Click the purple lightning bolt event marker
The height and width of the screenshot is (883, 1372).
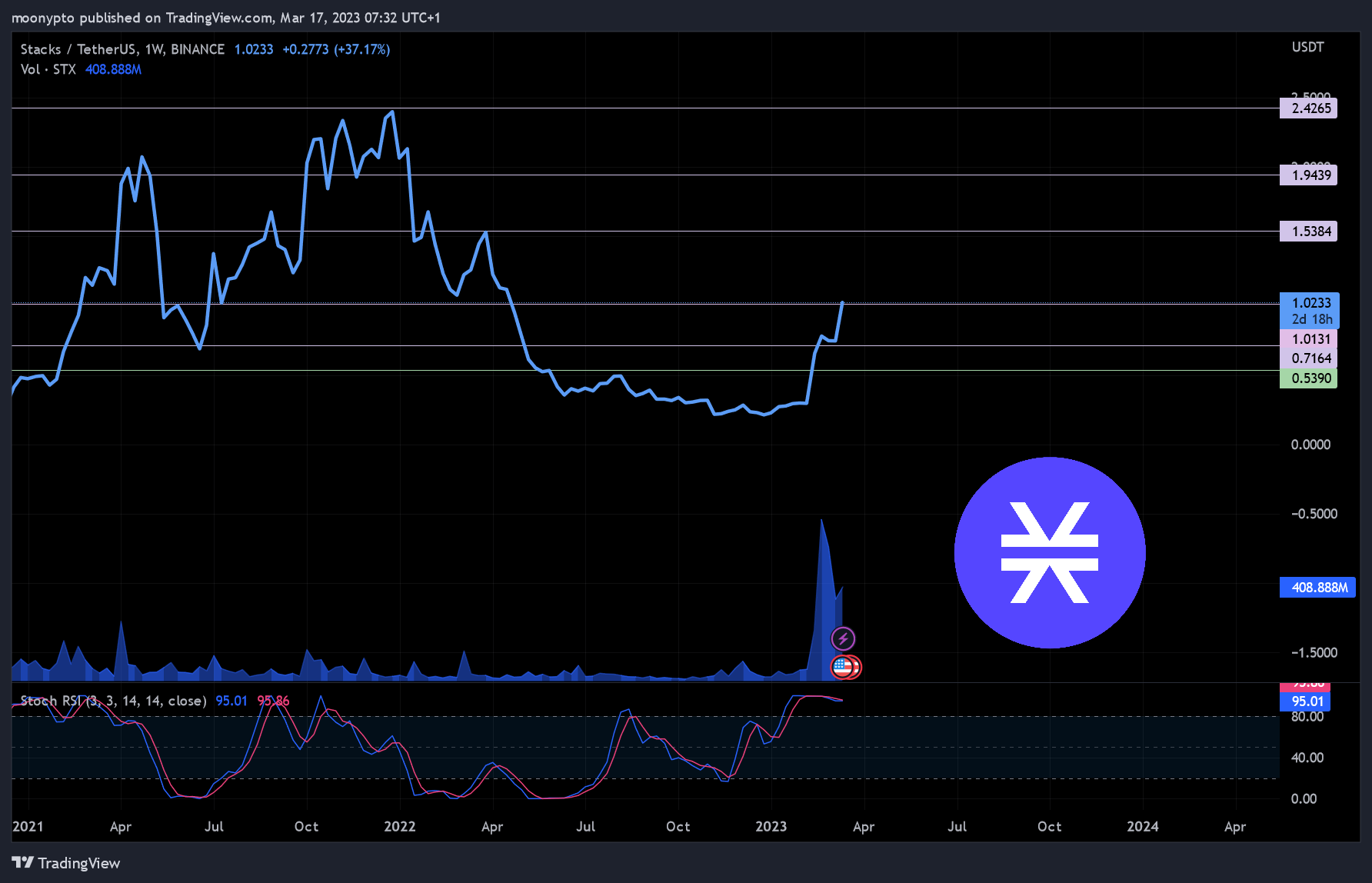pyautogui.click(x=843, y=638)
